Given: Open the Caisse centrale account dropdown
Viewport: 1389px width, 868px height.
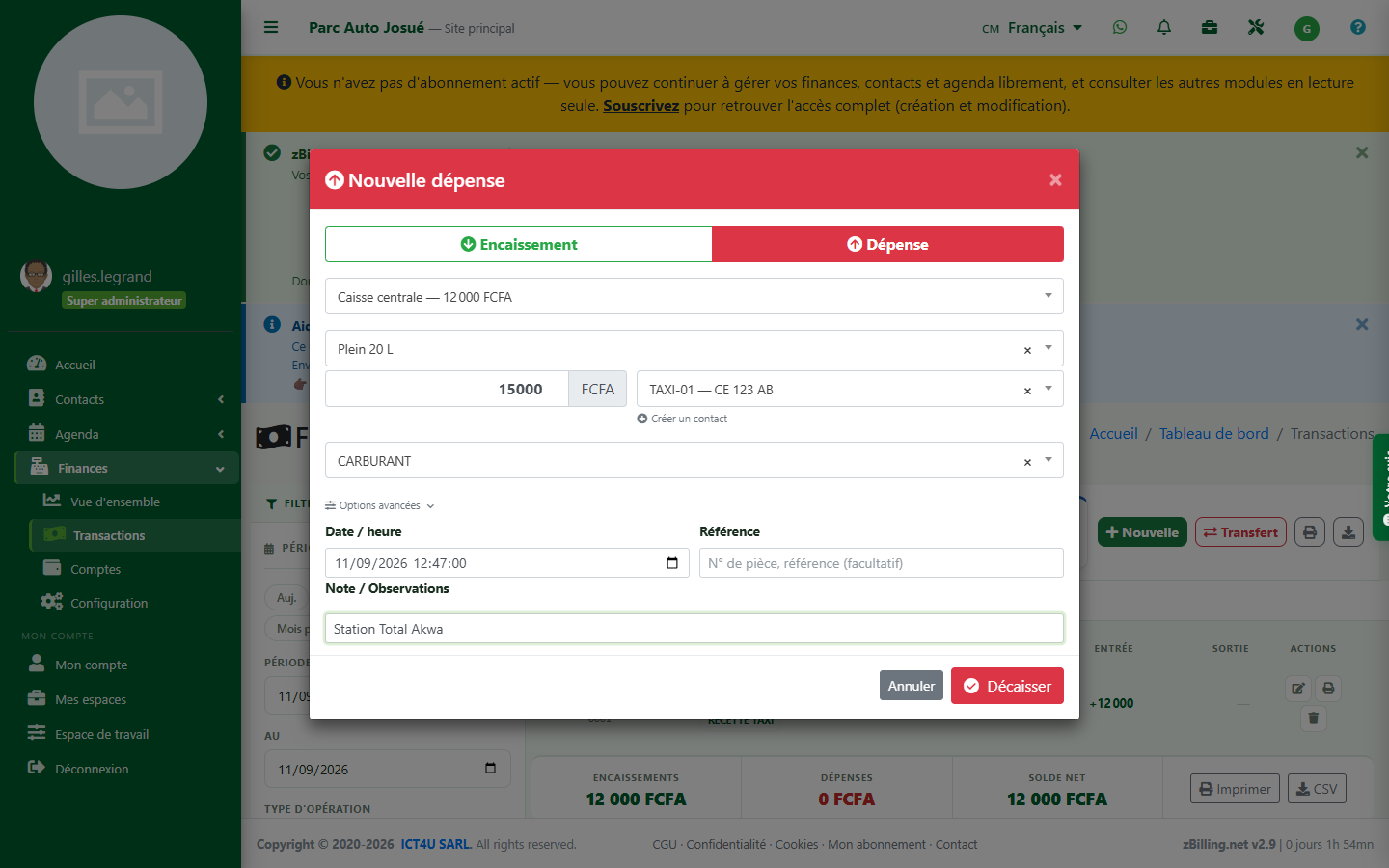Looking at the screenshot, I should point(694,296).
